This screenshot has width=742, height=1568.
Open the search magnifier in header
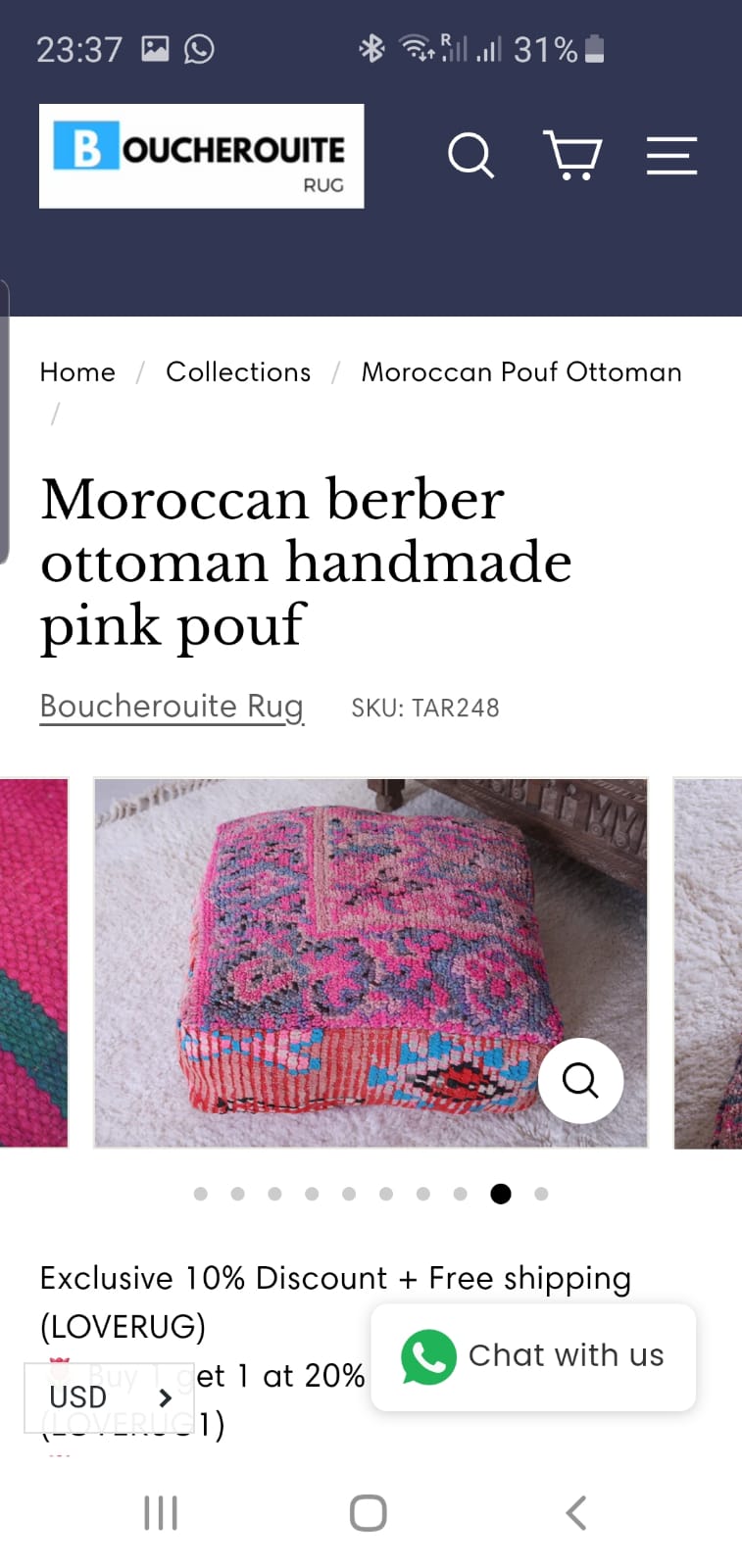pos(471,156)
